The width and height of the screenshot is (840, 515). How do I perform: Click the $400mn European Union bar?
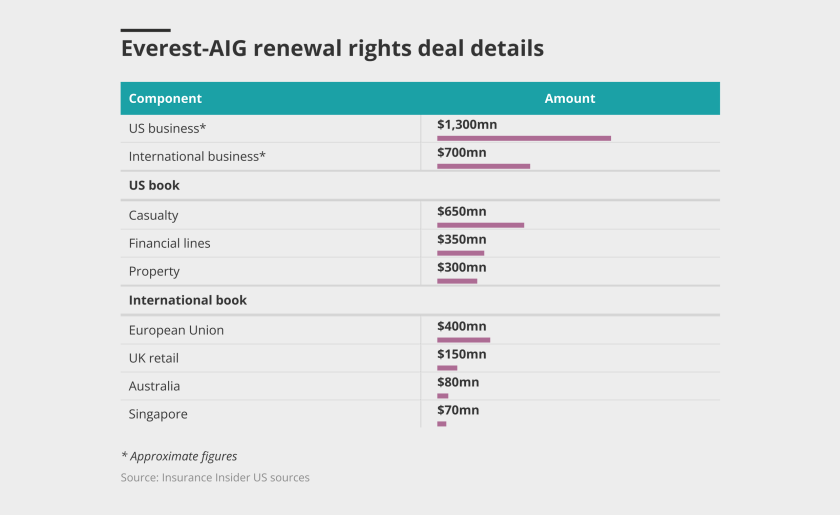click(x=463, y=340)
